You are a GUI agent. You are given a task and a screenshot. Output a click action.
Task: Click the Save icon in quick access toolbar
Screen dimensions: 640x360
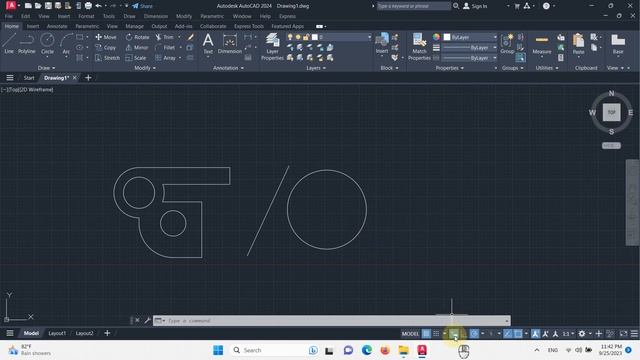(48, 6)
